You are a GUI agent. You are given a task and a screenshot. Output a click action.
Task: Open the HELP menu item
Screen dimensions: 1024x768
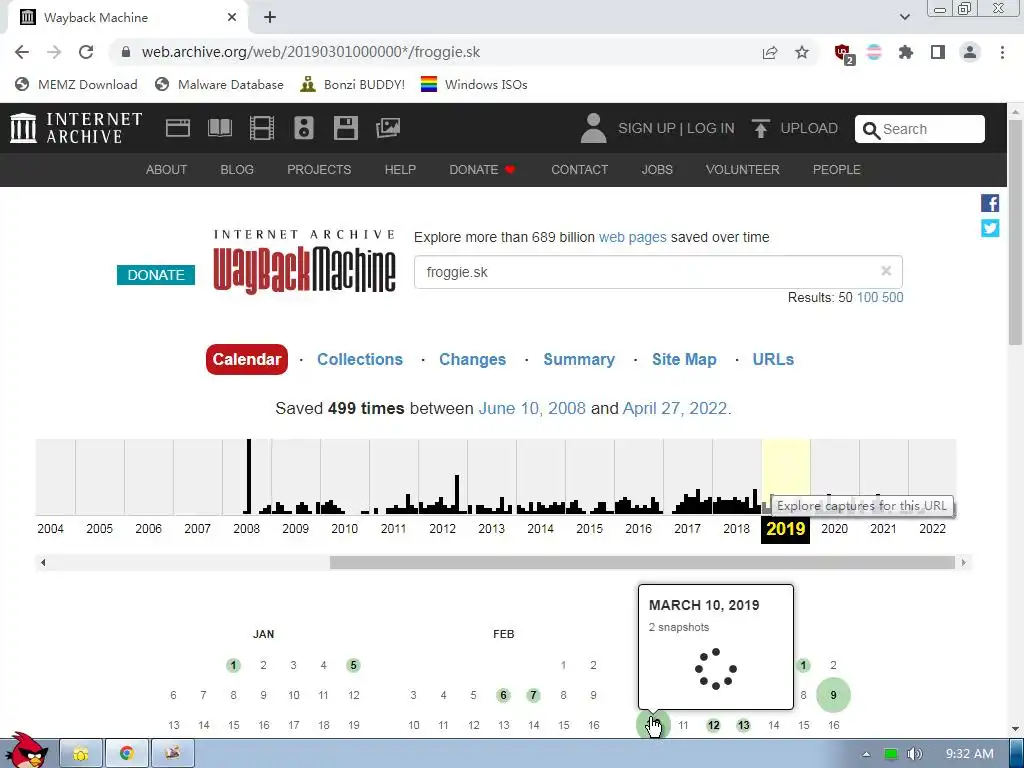tap(400, 170)
